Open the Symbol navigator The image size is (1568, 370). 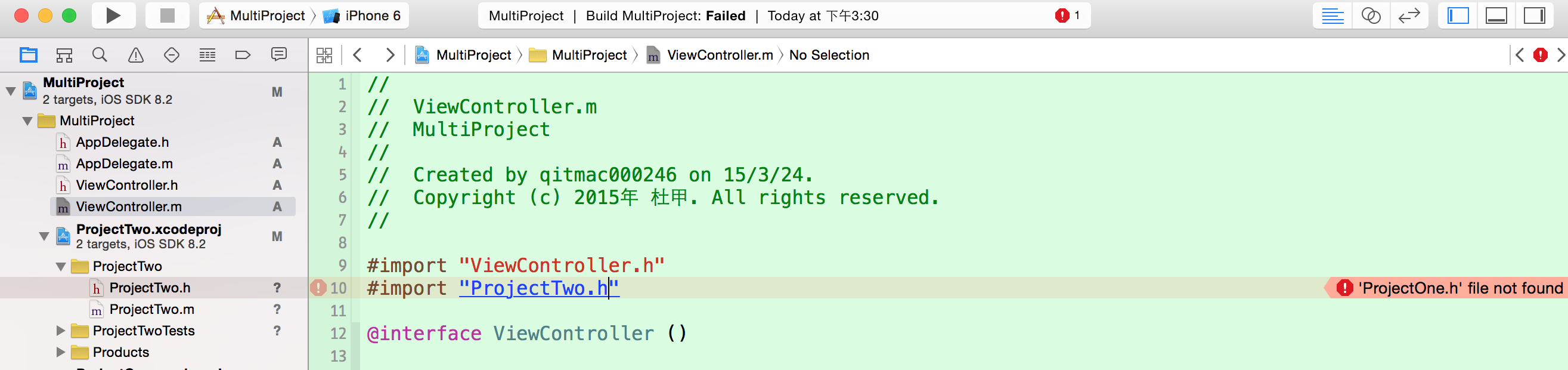[x=64, y=55]
